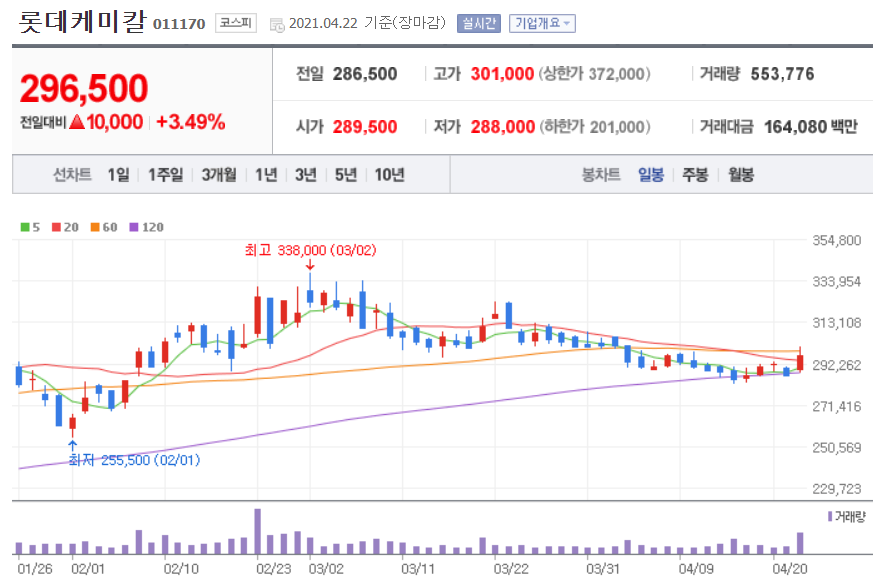The width and height of the screenshot is (873, 583).
Task: Click the 292,262 price axis label
Action: click(836, 365)
